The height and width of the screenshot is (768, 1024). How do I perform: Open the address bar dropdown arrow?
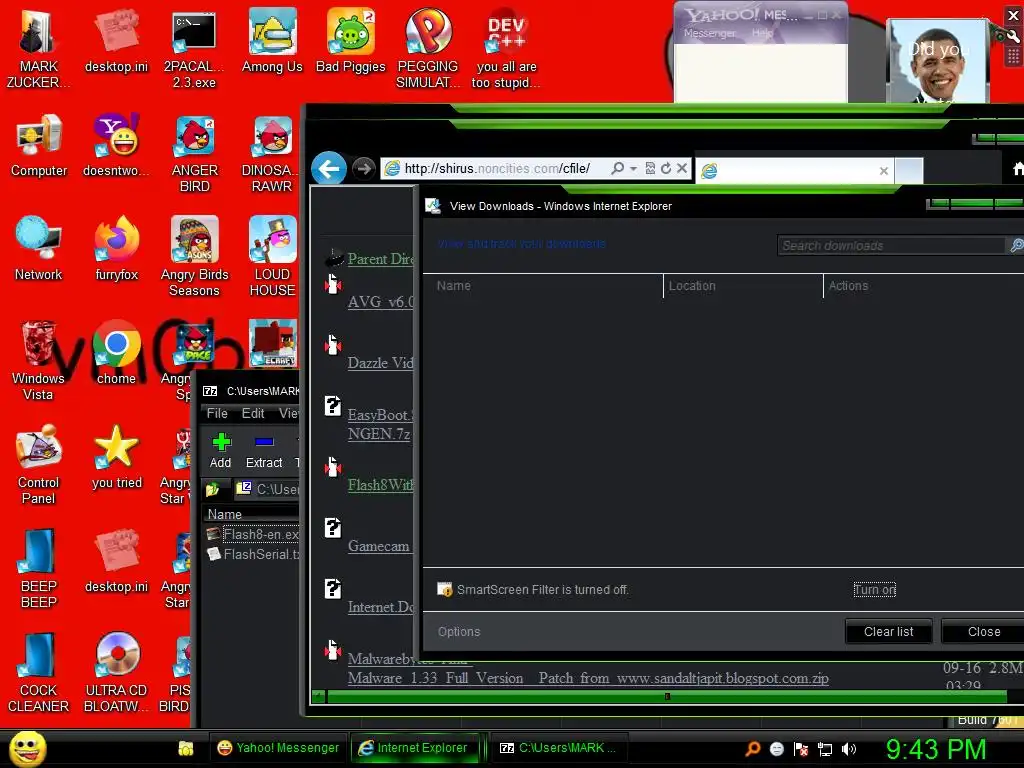(633, 169)
